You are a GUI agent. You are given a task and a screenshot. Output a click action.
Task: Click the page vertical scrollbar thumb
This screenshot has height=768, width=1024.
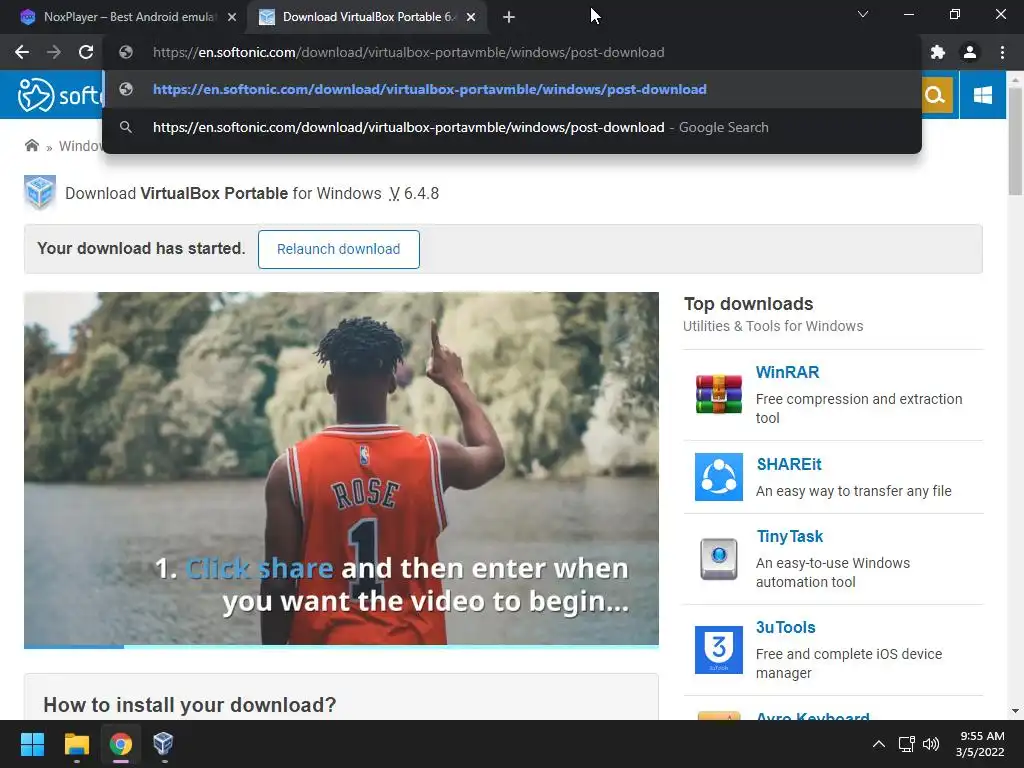coord(1015,140)
